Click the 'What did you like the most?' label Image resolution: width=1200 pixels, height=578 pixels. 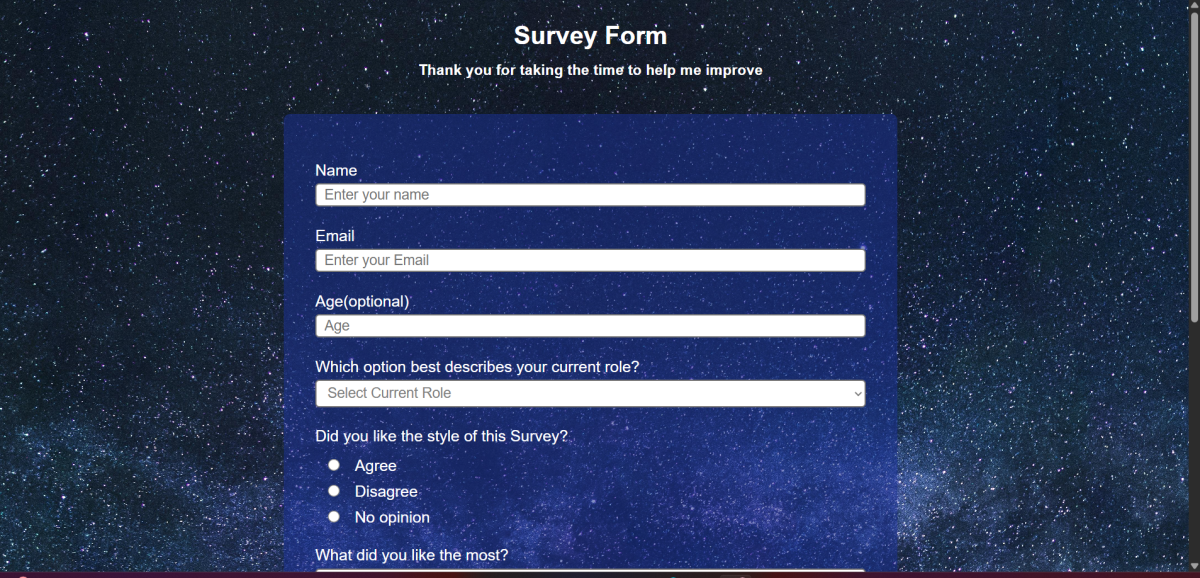click(x=412, y=555)
